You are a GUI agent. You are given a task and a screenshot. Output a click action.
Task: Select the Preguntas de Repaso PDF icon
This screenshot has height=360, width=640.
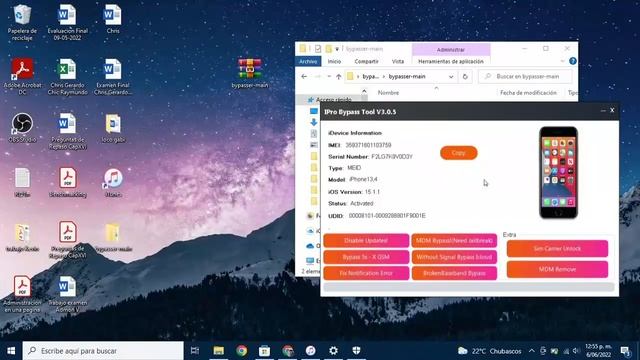(x=67, y=240)
